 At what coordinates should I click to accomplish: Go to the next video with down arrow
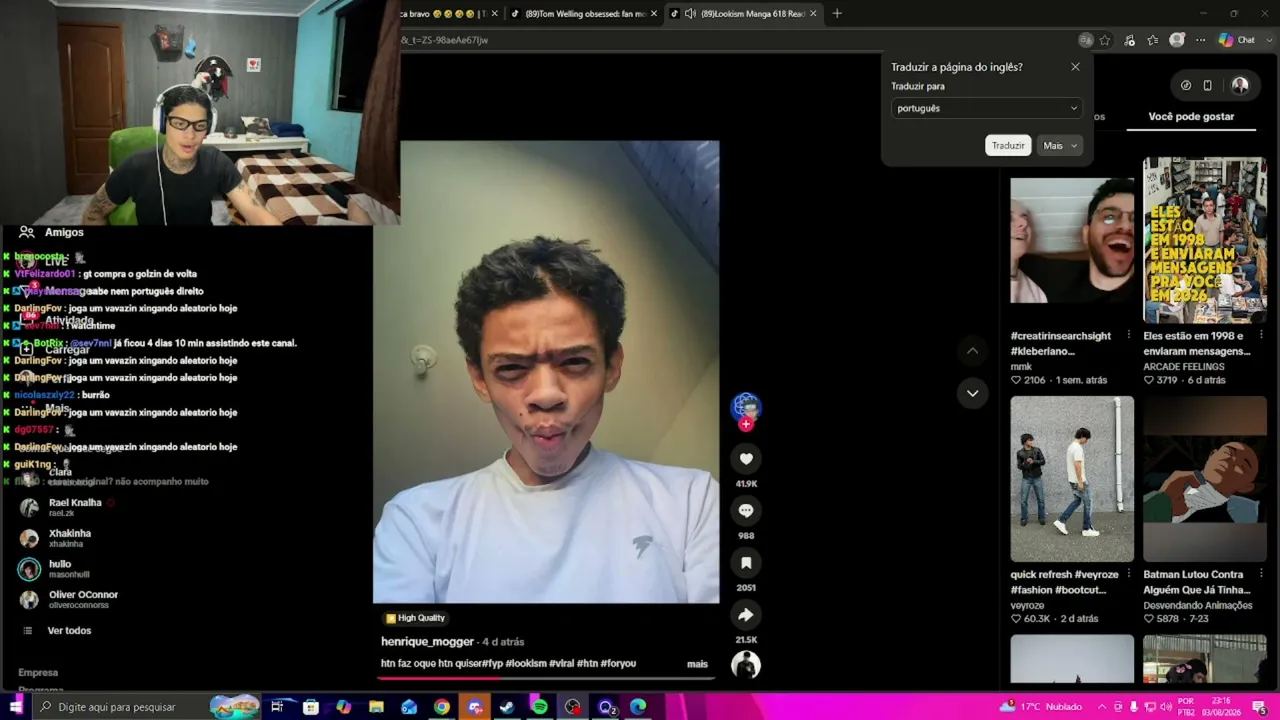coord(972,394)
